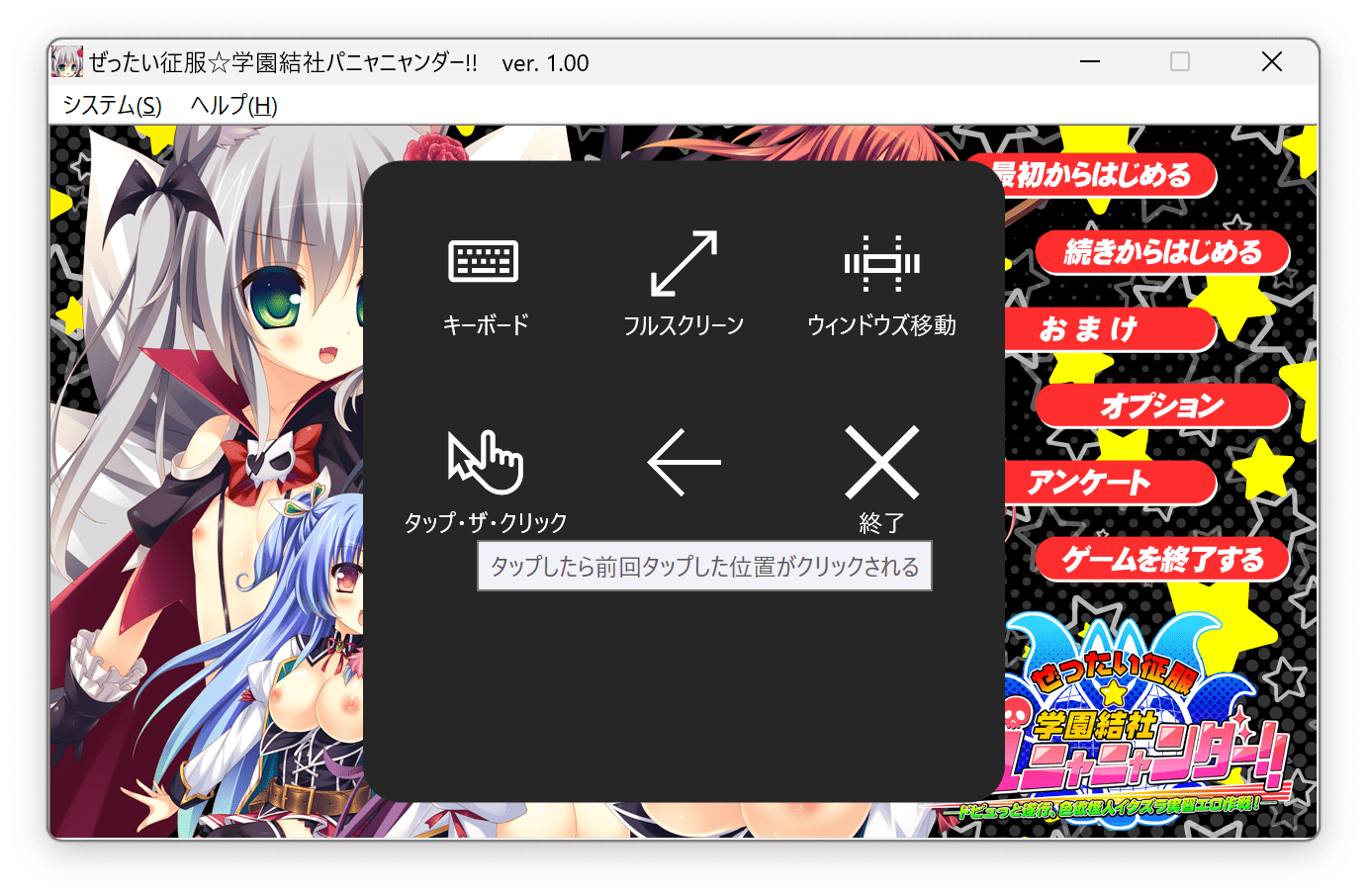The height and width of the screenshot is (896, 1367).
Task: Click the キーボード label under the keyboard icon
Action: pos(487,322)
